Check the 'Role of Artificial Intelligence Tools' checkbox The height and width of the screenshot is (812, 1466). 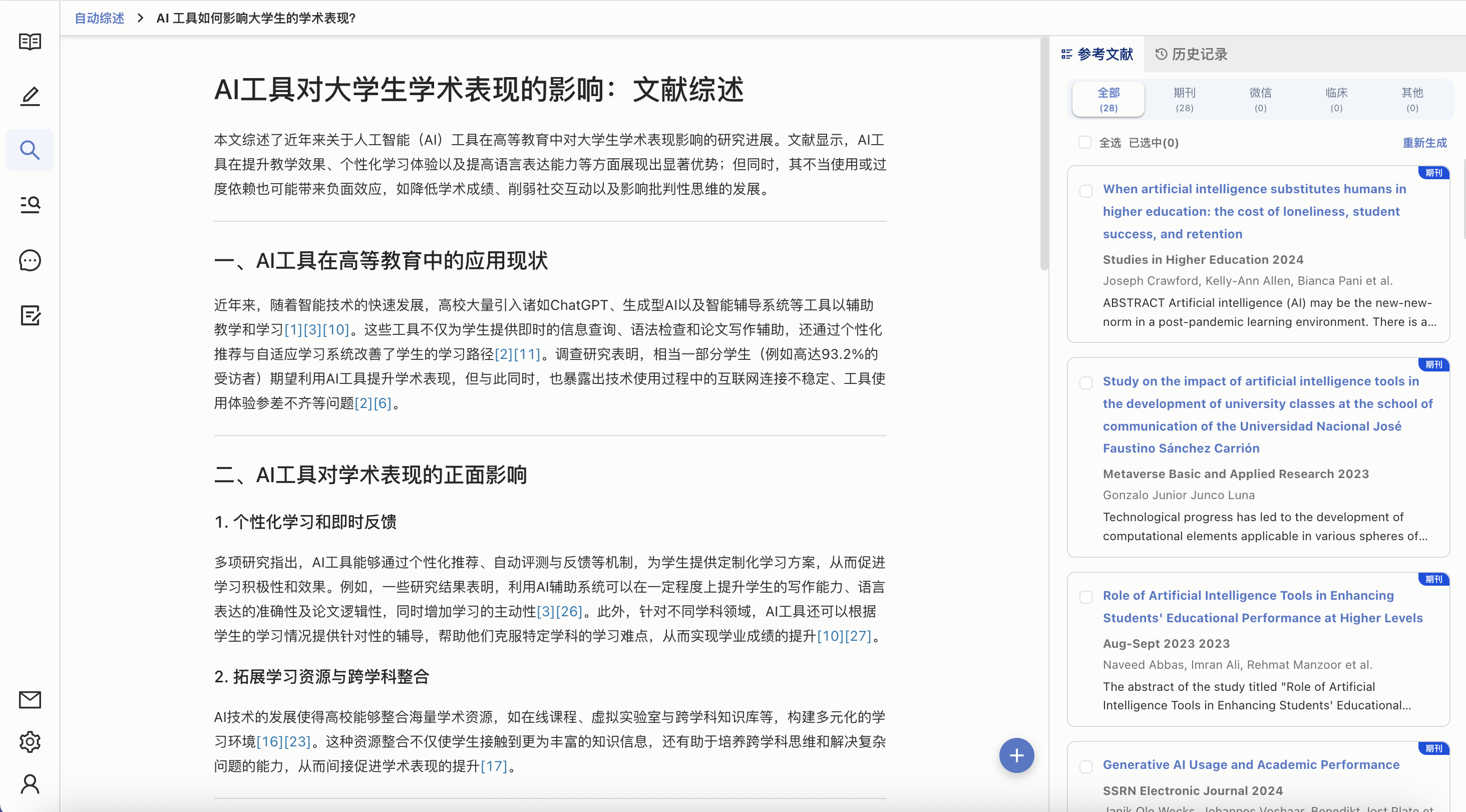click(x=1086, y=597)
